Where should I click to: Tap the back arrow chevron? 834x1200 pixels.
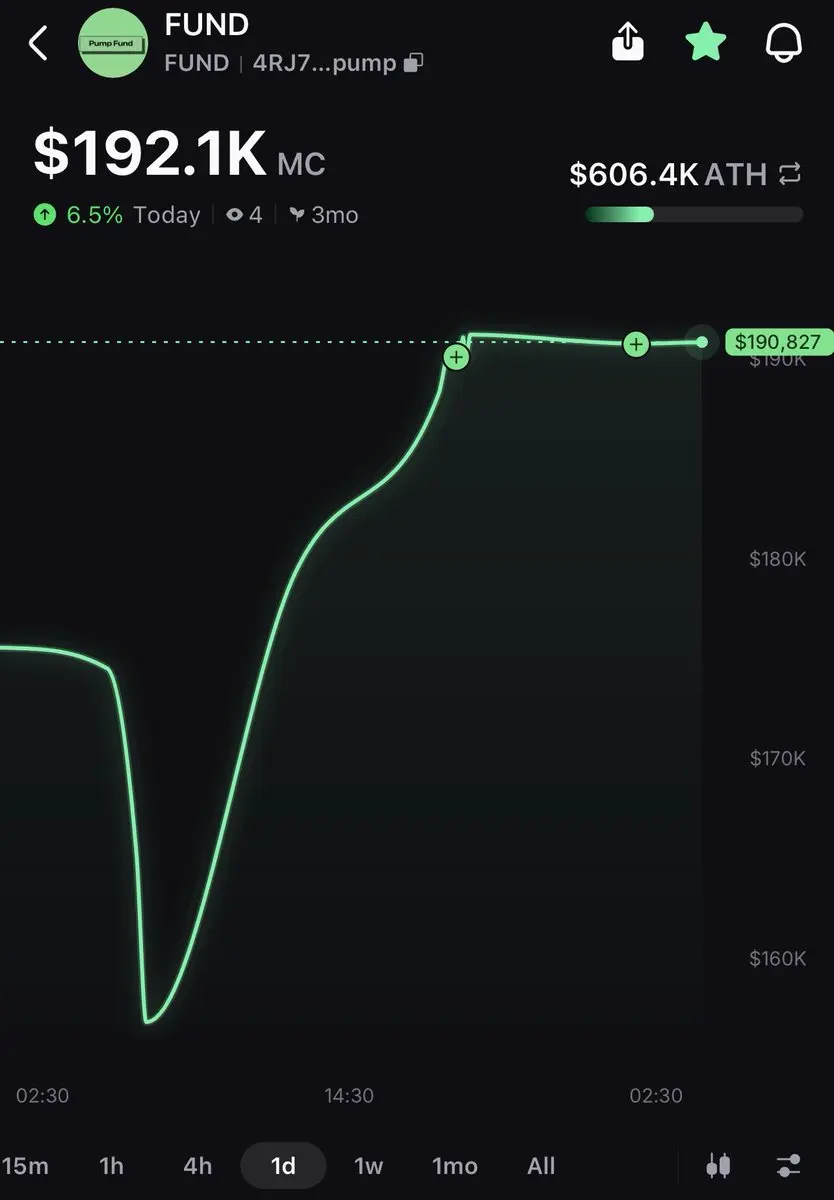point(39,43)
